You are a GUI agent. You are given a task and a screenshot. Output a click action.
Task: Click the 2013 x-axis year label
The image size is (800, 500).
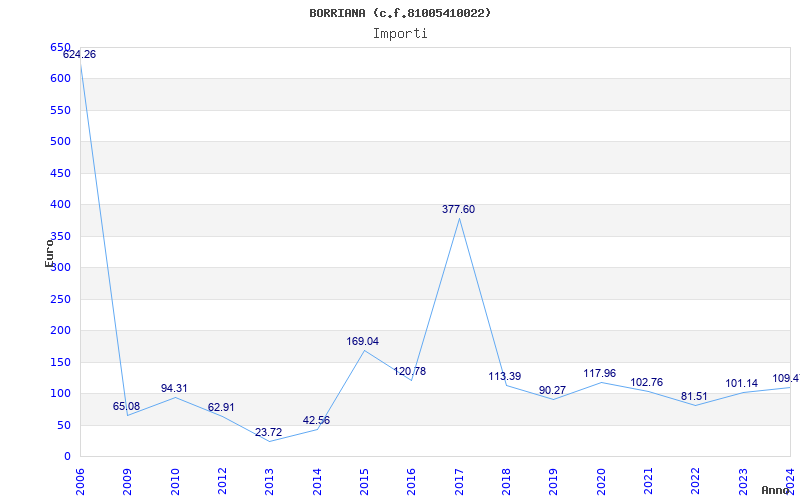click(x=270, y=482)
